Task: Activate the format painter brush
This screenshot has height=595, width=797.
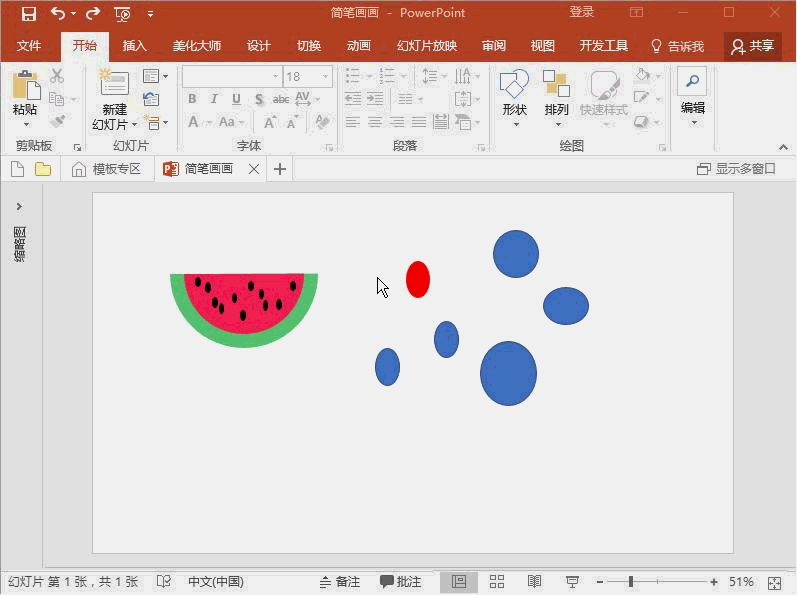Action: point(58,121)
